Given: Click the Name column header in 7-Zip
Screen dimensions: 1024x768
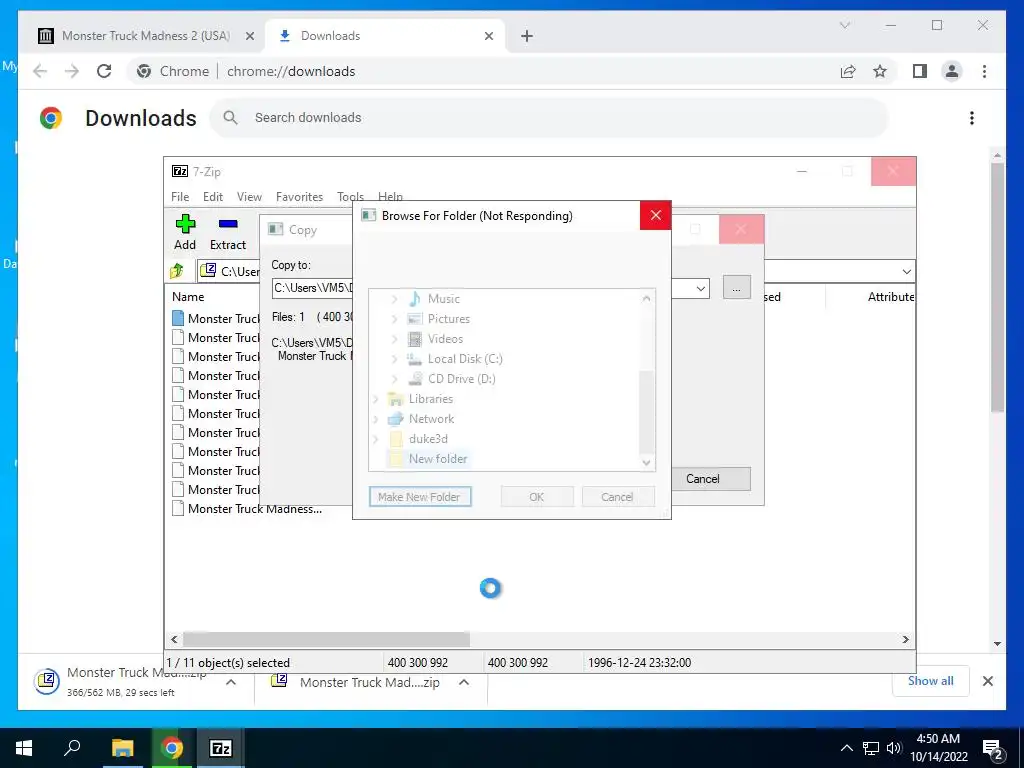Looking at the screenshot, I should click(x=188, y=297).
